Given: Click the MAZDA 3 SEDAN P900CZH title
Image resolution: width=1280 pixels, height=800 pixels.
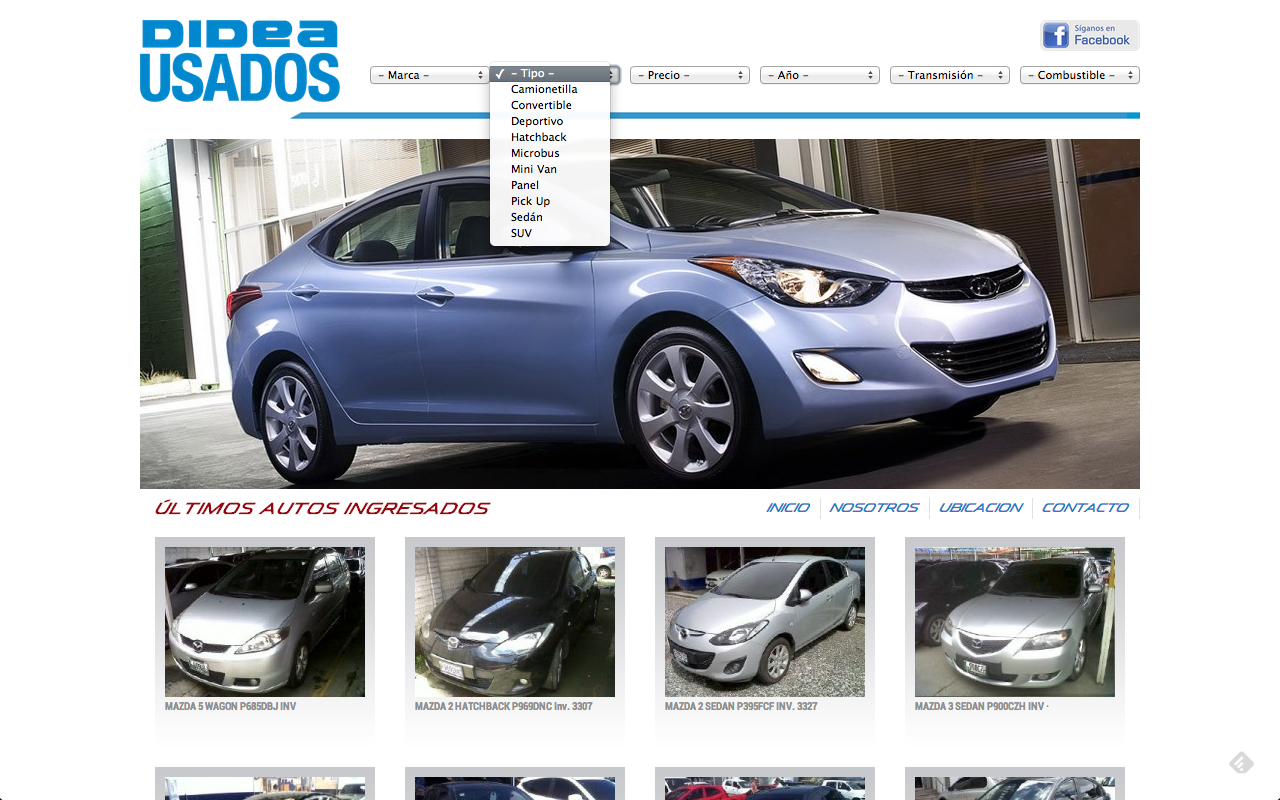Looking at the screenshot, I should pyautogui.click(x=982, y=706).
